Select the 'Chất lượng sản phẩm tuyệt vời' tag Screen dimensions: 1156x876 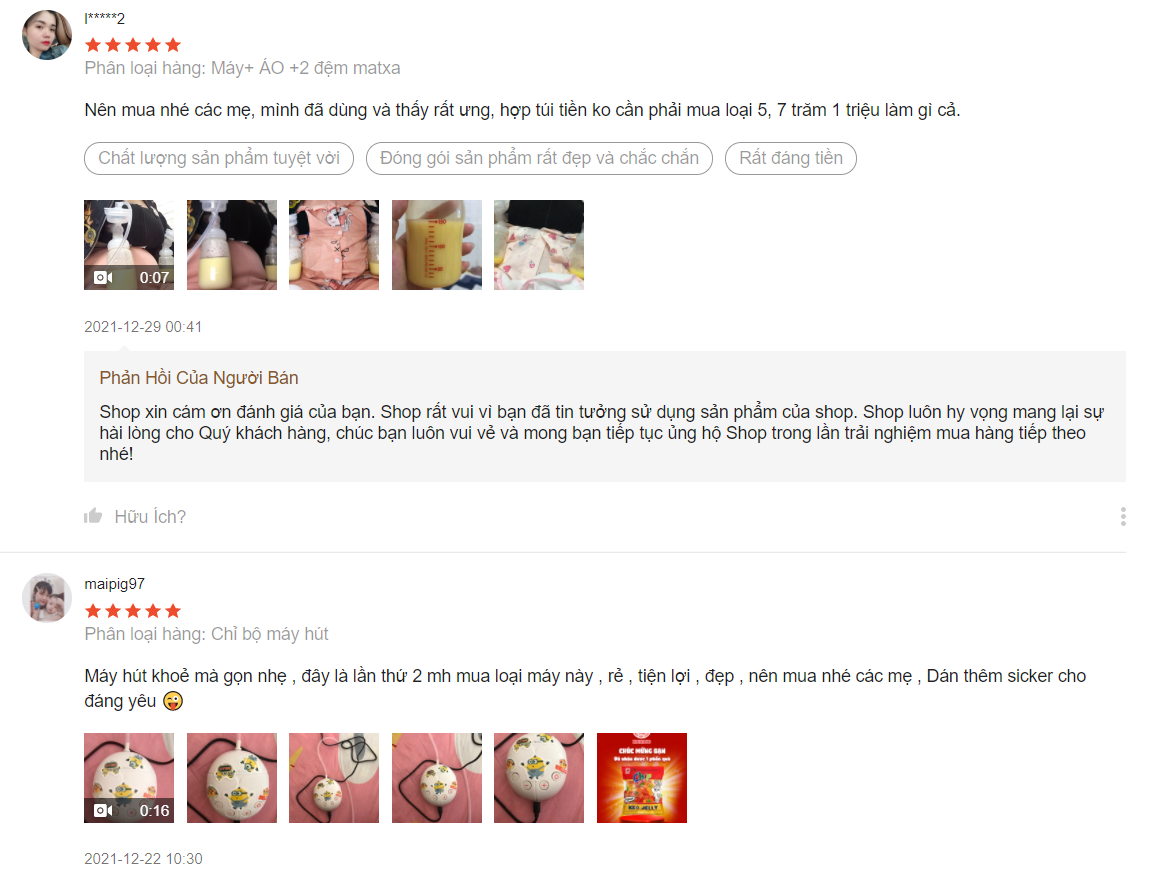[219, 159]
